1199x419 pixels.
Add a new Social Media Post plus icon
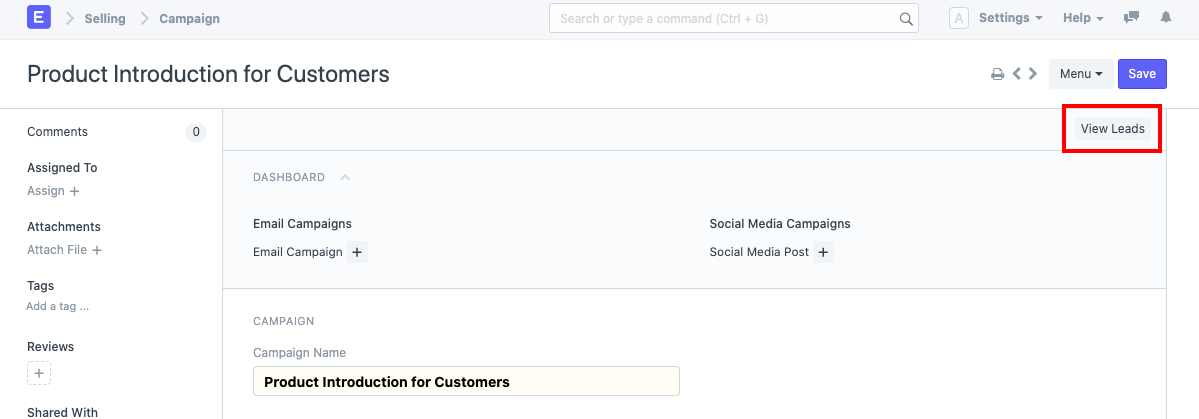[823, 252]
